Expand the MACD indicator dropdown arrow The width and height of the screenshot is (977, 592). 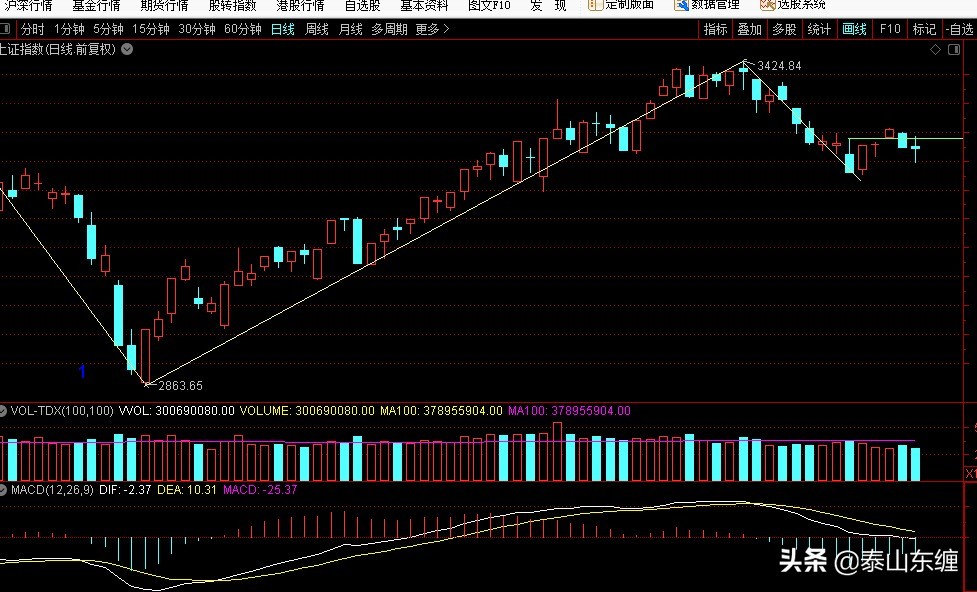tap(3, 490)
